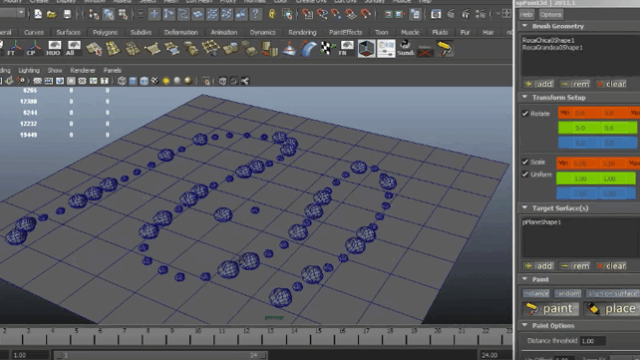
Task: Select RocaGrandea0Shape1 in brush geometry list
Action: [x=552, y=47]
